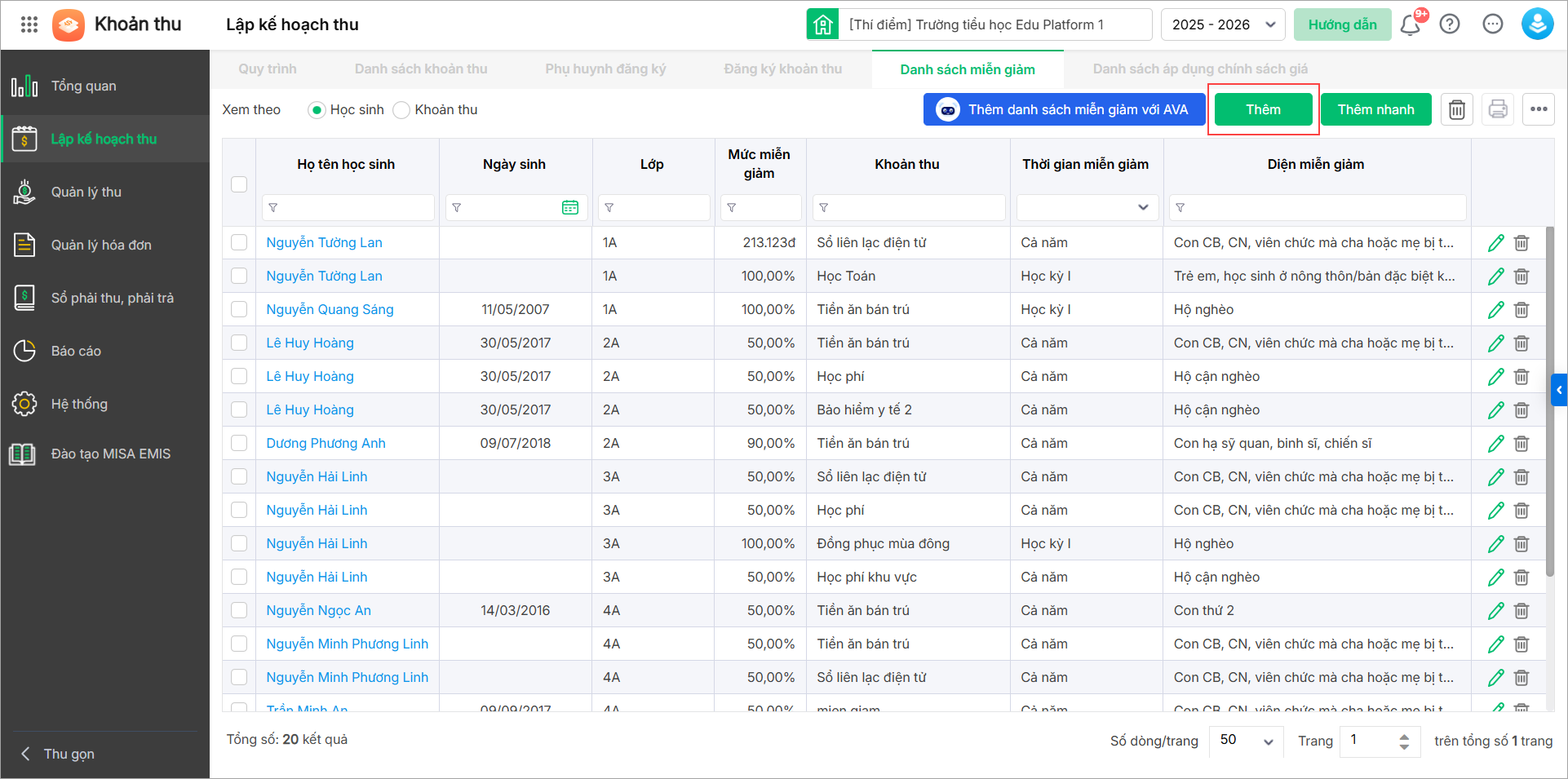Open the help question mark icon
The height and width of the screenshot is (779, 1568).
tap(1450, 24)
